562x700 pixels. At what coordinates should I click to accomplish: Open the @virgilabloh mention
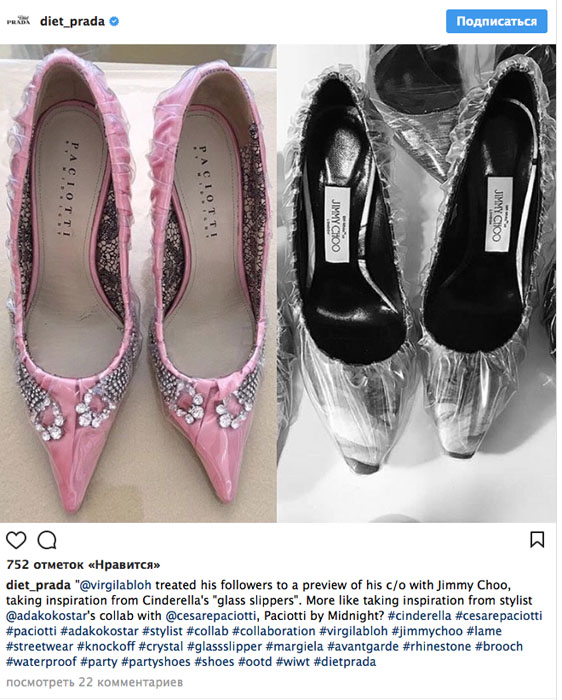[115, 585]
